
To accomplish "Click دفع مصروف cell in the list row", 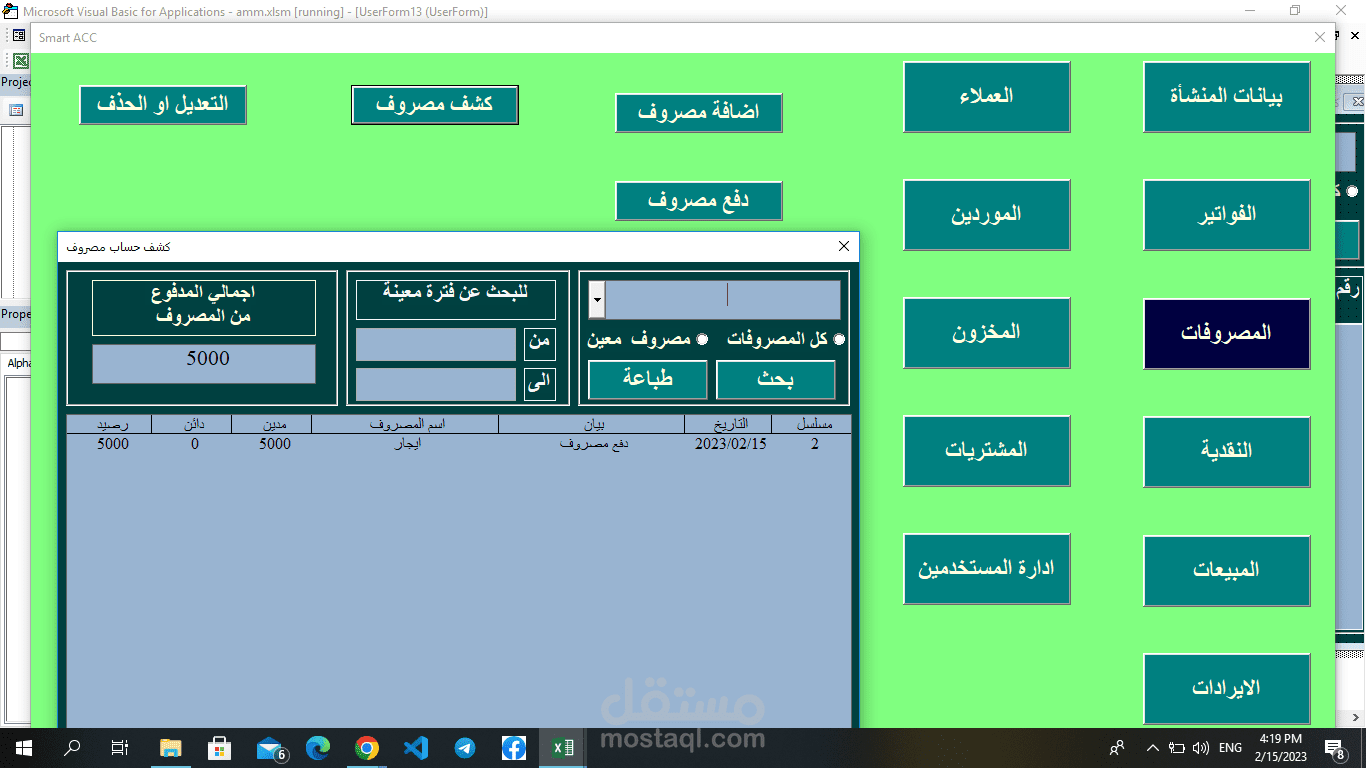I will click(x=593, y=444).
